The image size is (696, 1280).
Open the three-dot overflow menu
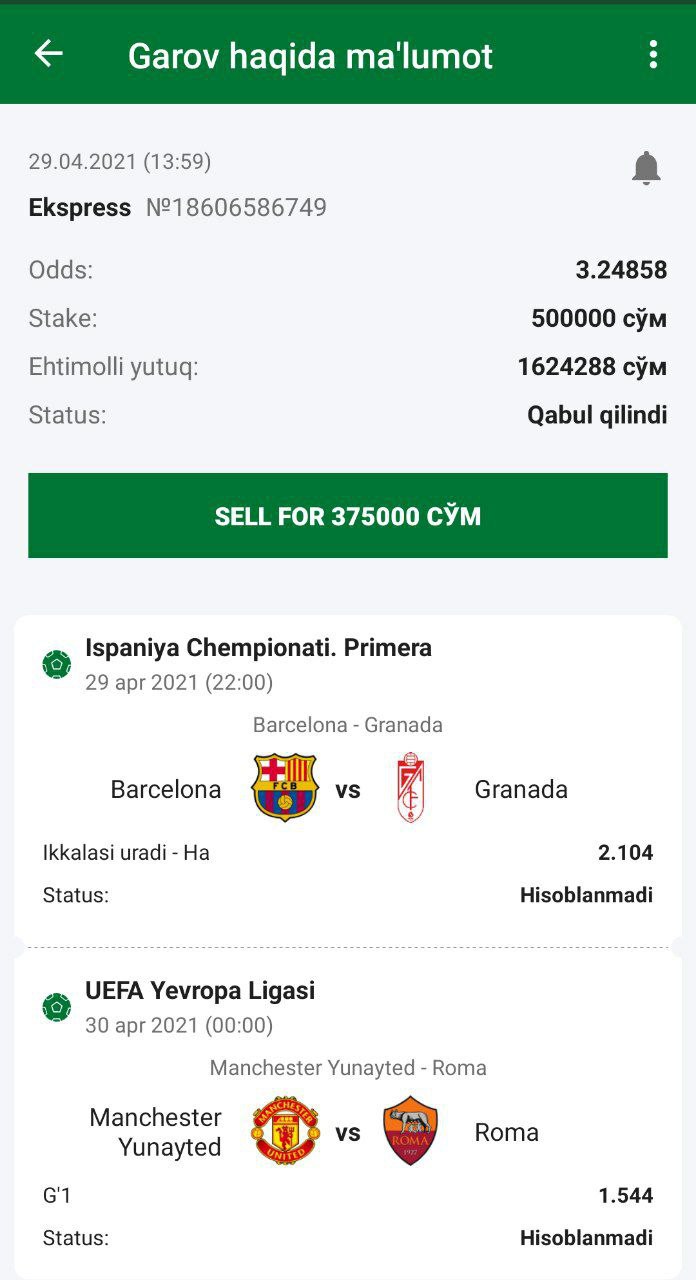pos(653,54)
